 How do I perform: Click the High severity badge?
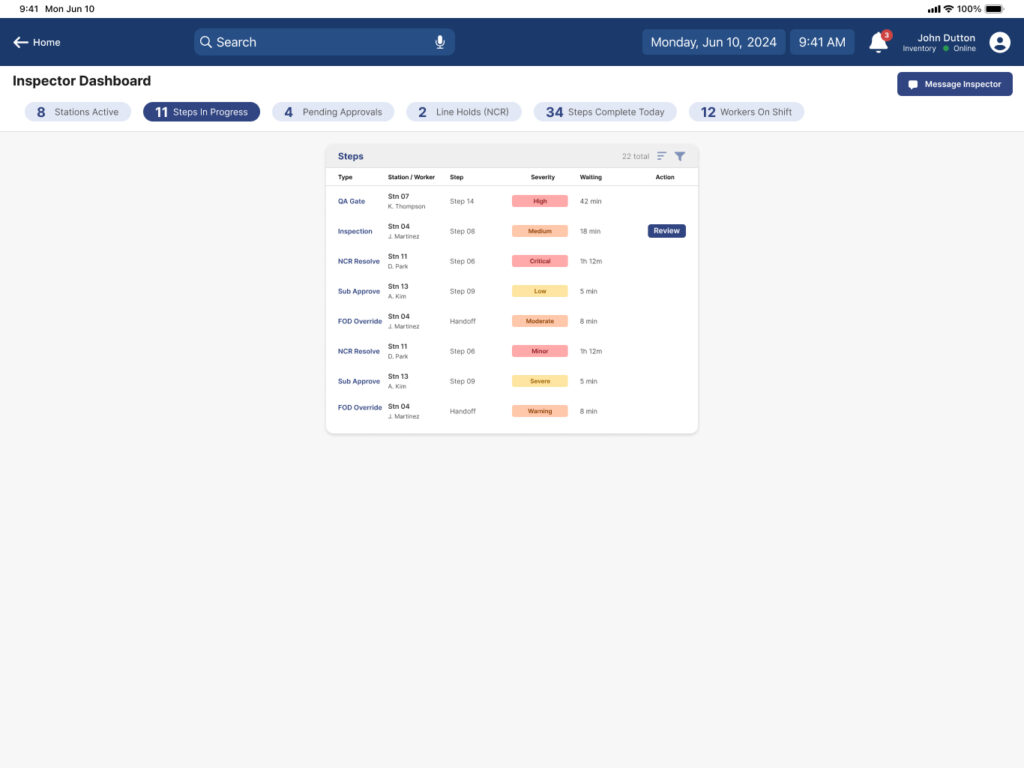[539, 201]
